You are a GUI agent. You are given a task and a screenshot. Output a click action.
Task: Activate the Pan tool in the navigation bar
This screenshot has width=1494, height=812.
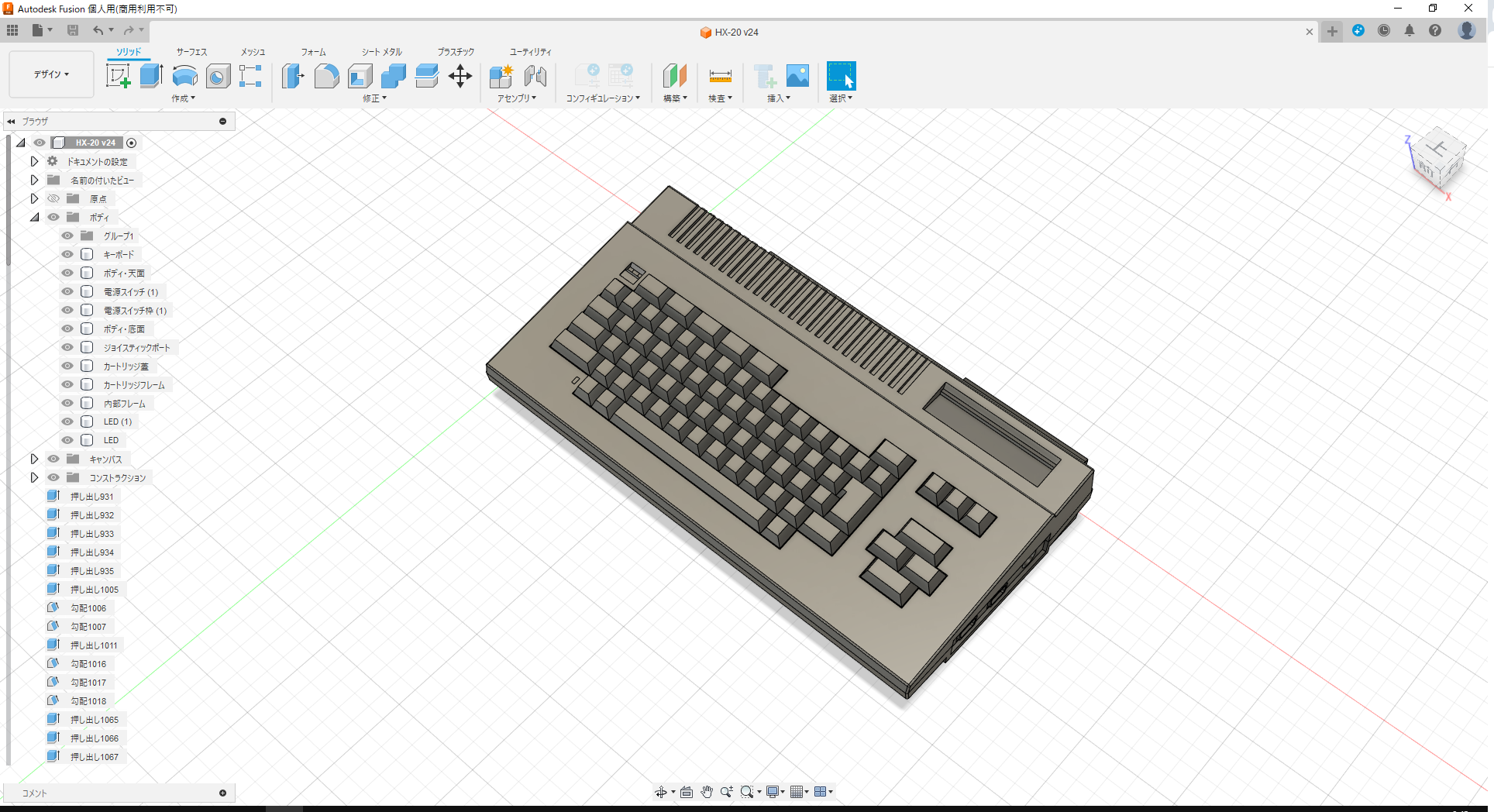click(x=706, y=791)
